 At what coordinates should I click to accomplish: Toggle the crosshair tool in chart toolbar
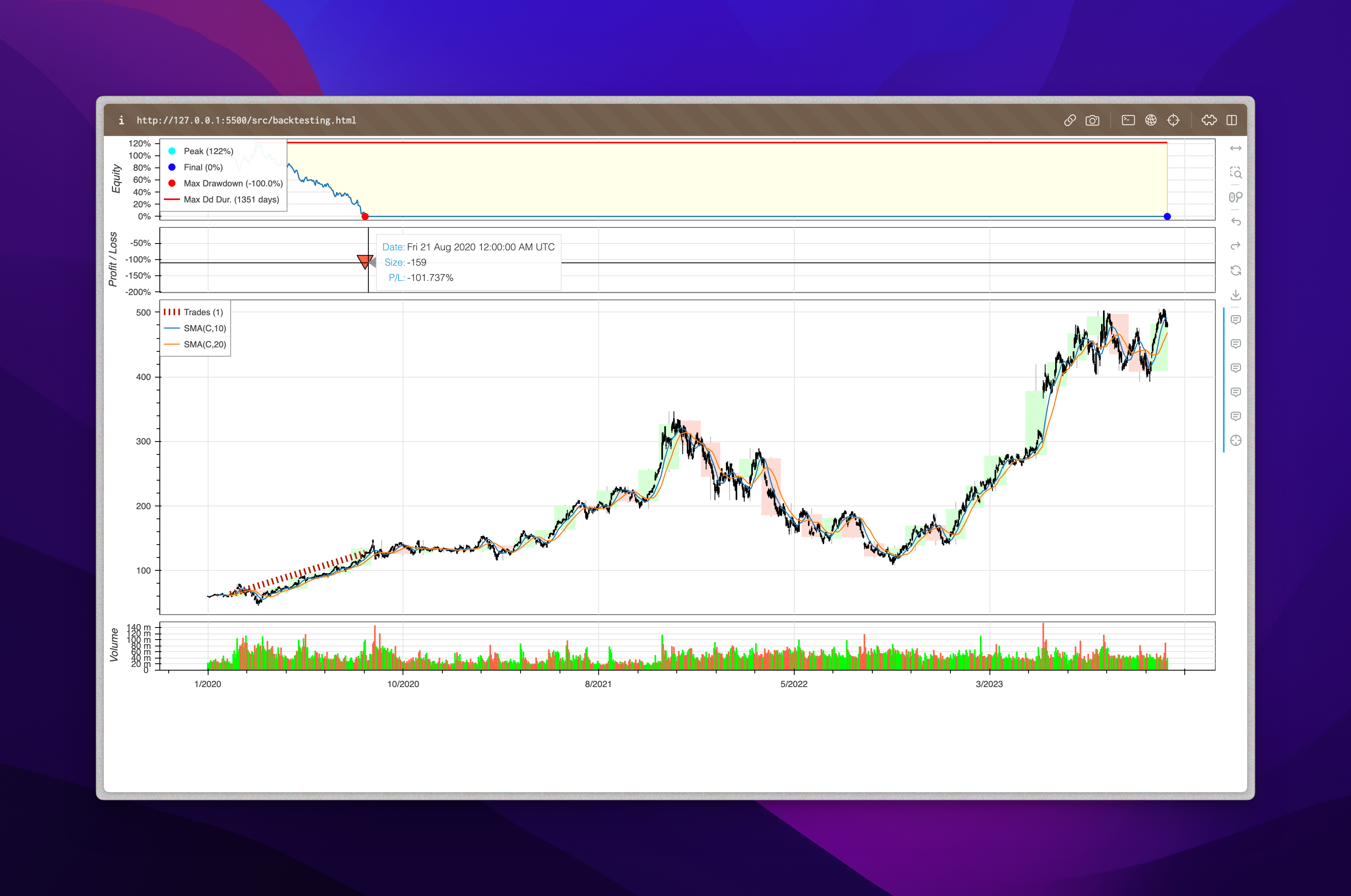tap(1235, 441)
